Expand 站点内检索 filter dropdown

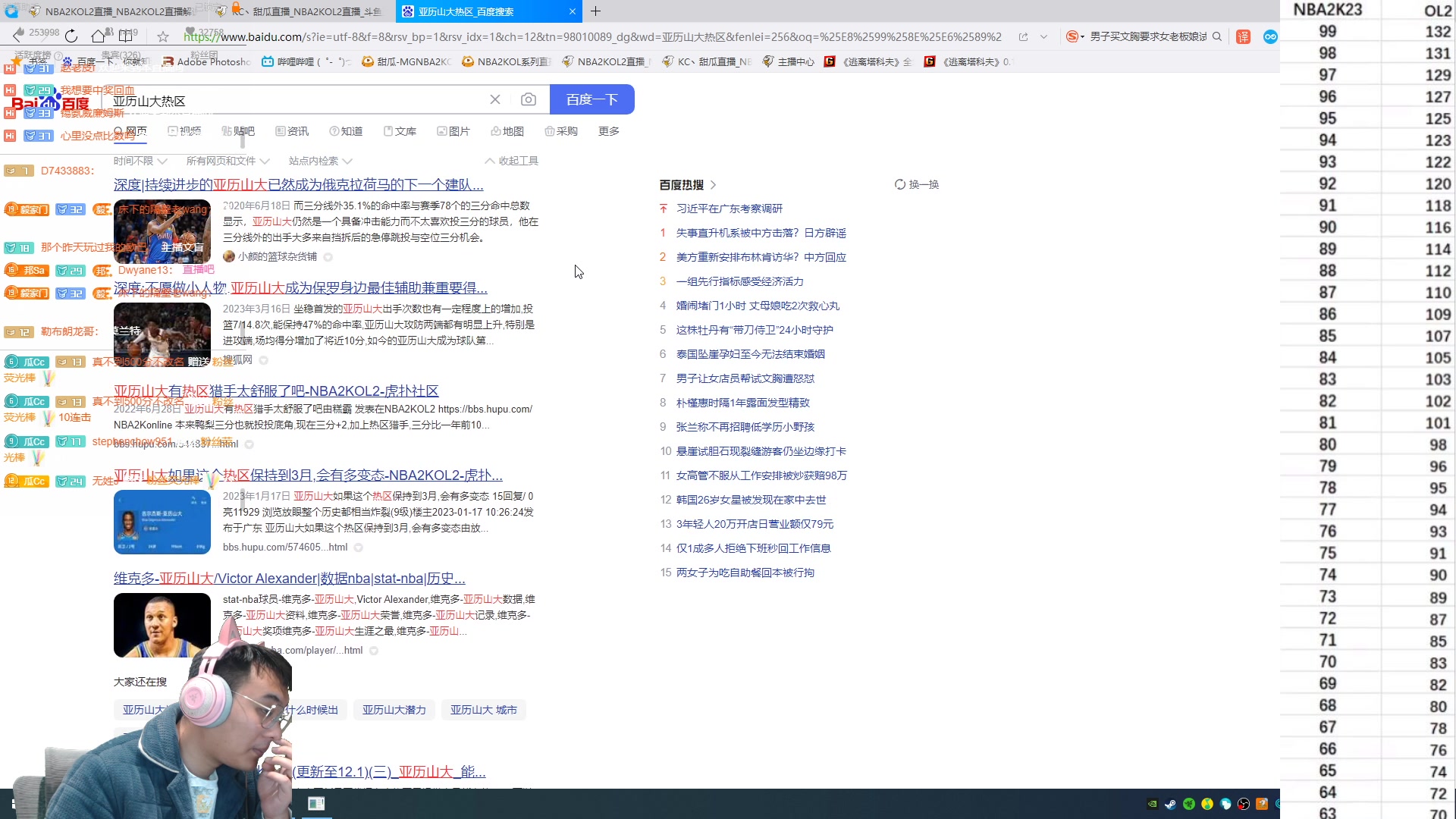click(x=321, y=161)
